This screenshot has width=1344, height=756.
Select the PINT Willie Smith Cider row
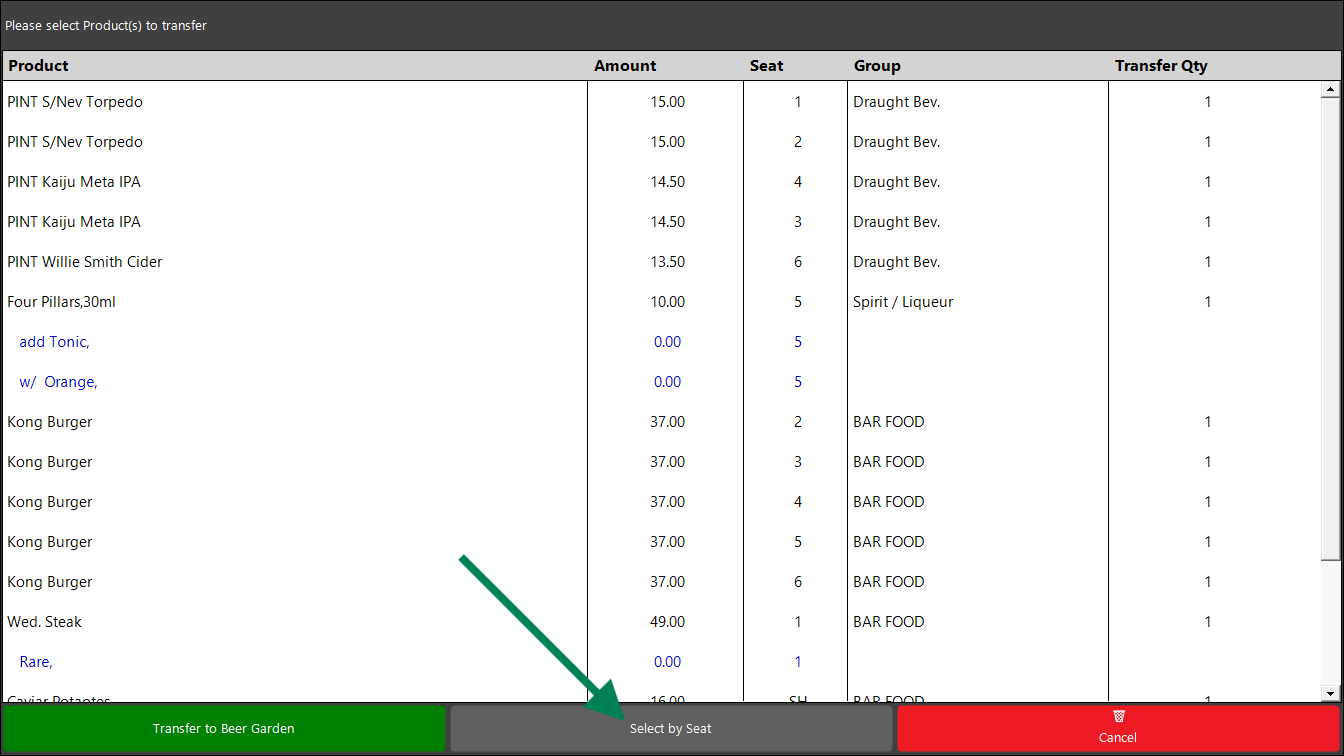pyautogui.click(x=661, y=262)
